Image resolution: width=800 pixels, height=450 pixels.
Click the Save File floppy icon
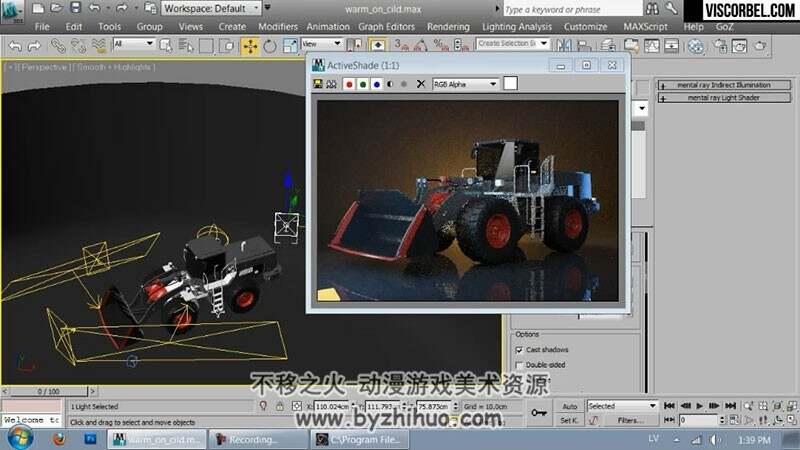tap(76, 8)
